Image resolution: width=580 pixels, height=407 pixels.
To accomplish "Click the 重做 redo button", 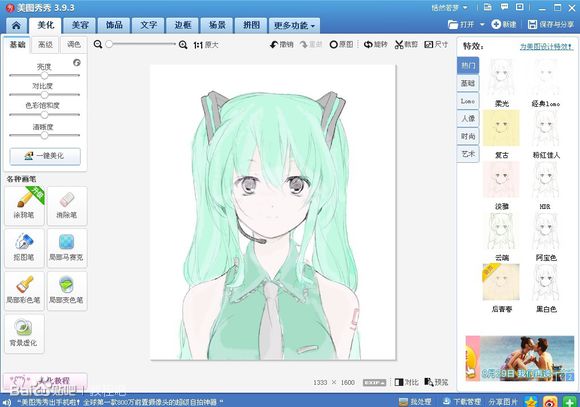I will coord(311,45).
